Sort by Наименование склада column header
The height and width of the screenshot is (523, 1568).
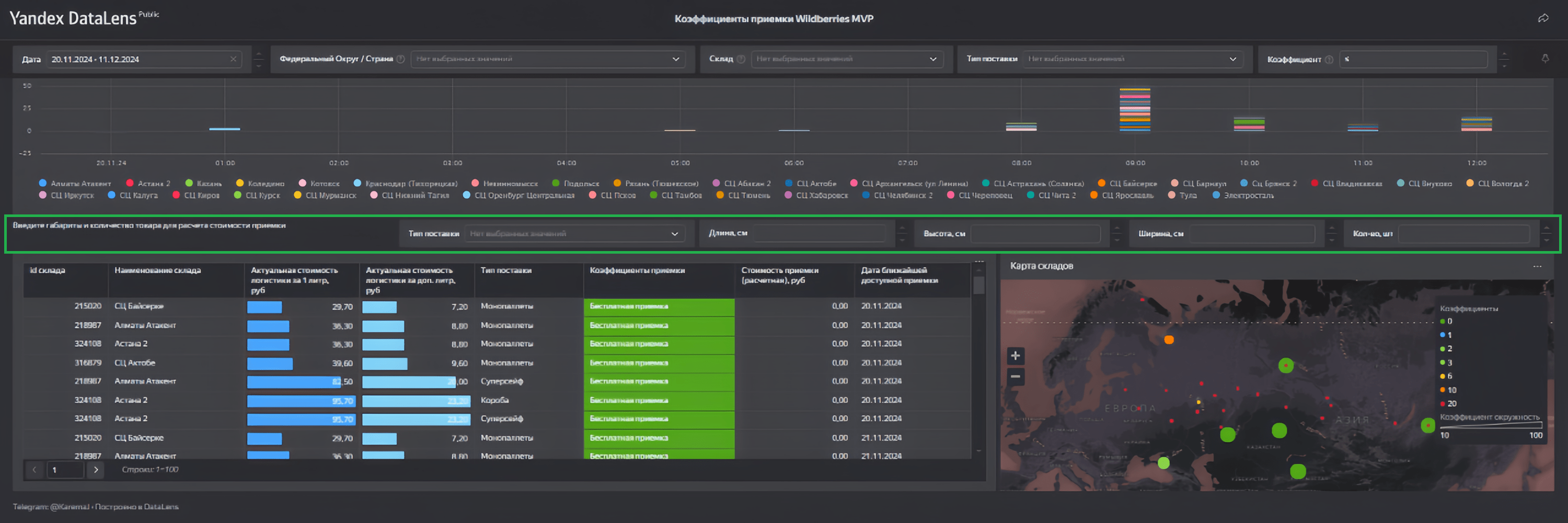point(158,270)
